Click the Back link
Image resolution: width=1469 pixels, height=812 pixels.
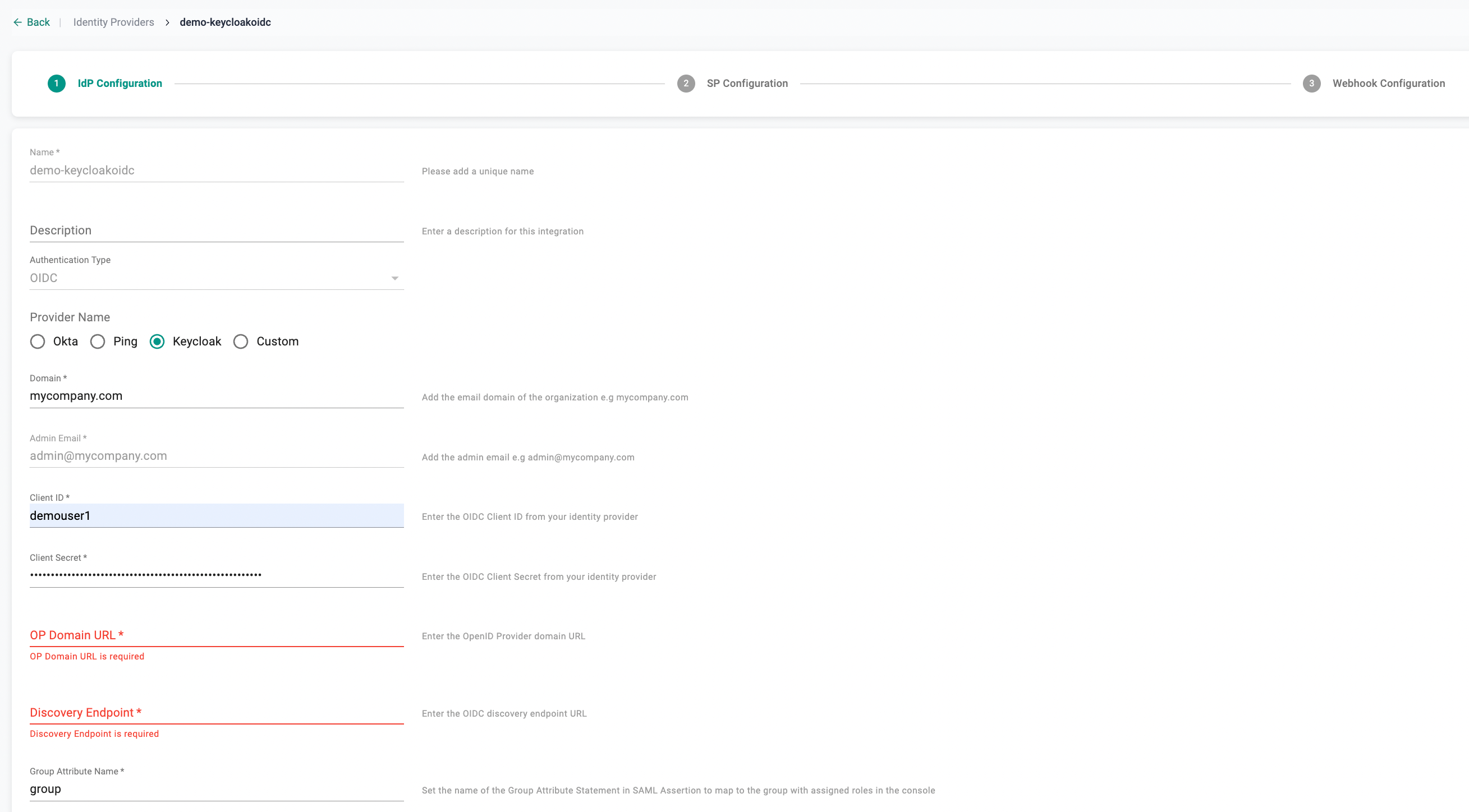pos(38,22)
